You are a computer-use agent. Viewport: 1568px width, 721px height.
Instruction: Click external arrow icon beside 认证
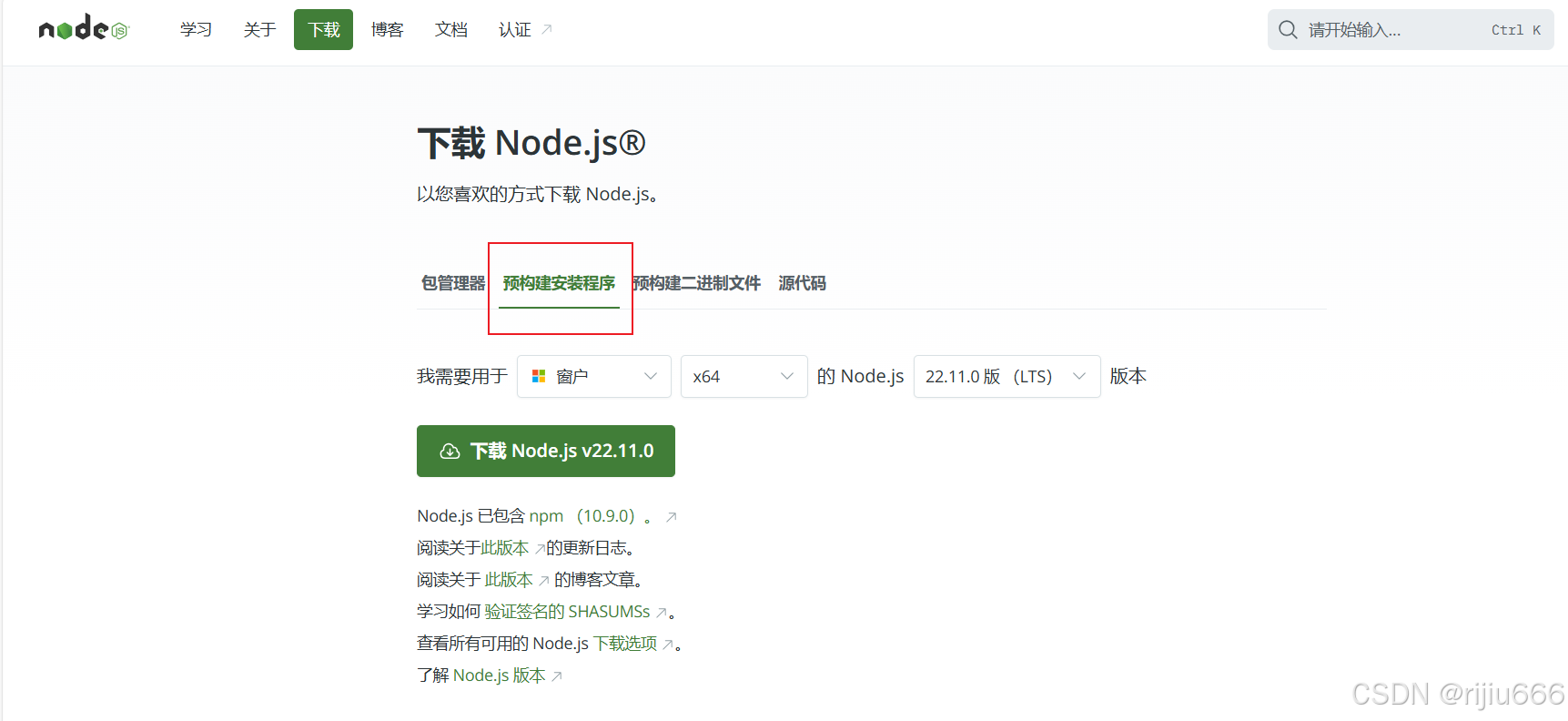pos(547,30)
